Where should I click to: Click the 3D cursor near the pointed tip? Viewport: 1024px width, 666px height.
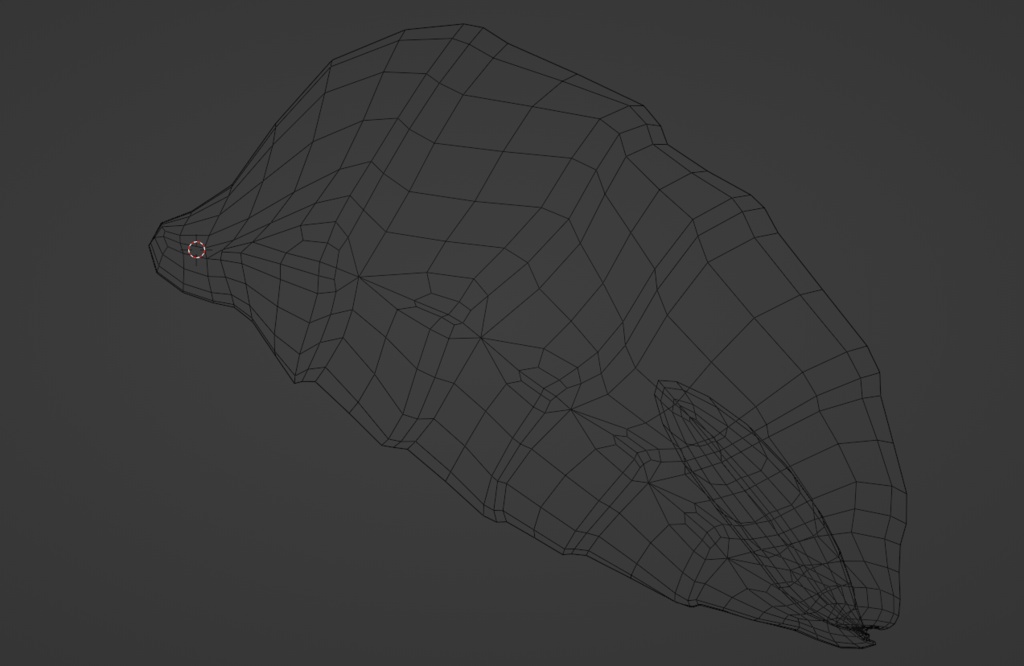tap(197, 249)
